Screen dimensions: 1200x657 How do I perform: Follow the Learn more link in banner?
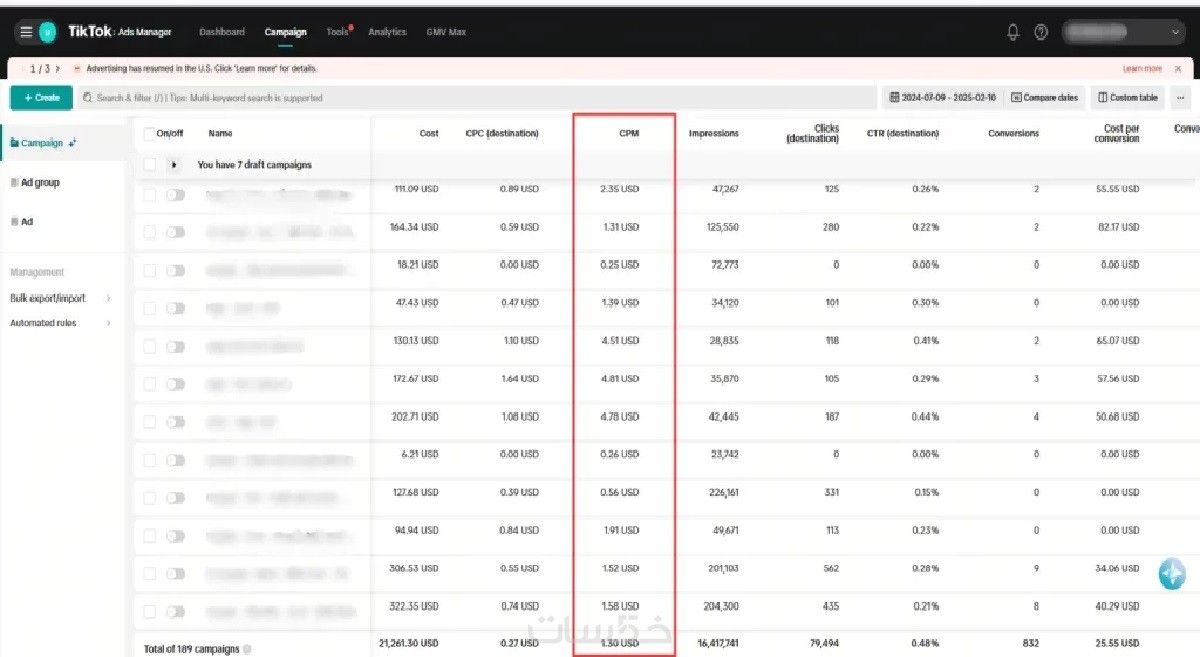tap(1142, 68)
